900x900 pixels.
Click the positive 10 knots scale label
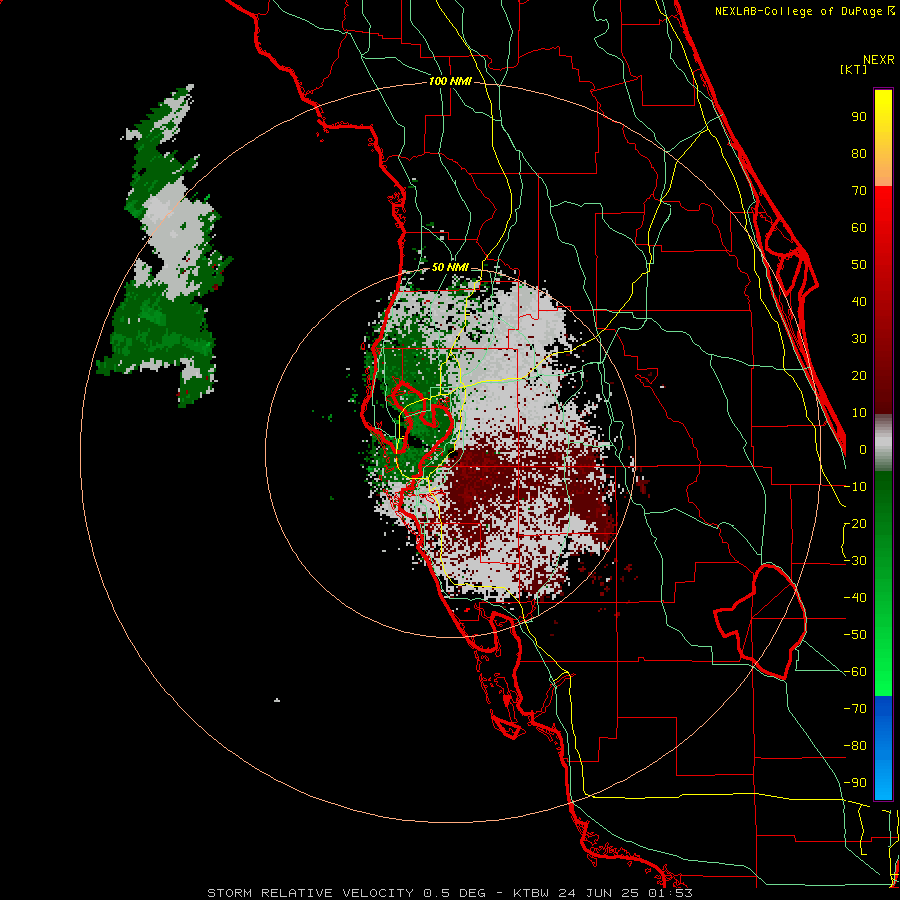click(x=859, y=413)
